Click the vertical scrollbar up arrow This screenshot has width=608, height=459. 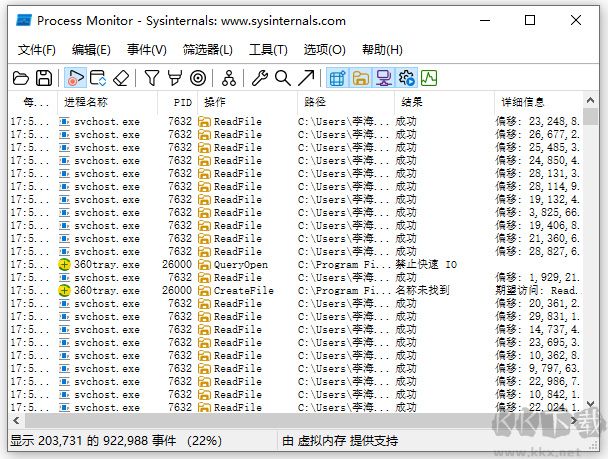(591, 100)
